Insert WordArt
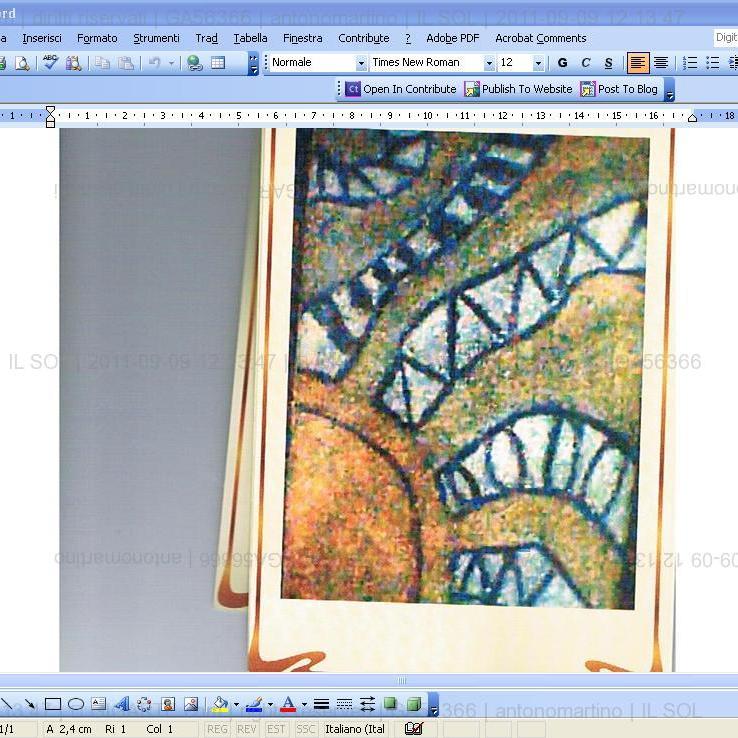738x738 pixels. tap(122, 704)
